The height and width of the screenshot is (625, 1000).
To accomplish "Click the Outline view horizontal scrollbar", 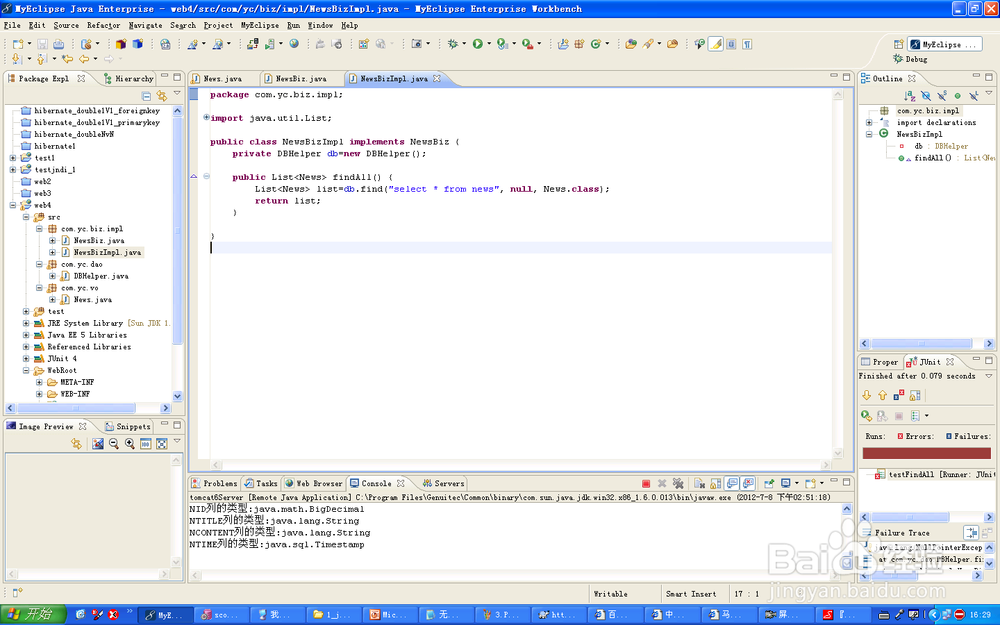I will click(927, 344).
